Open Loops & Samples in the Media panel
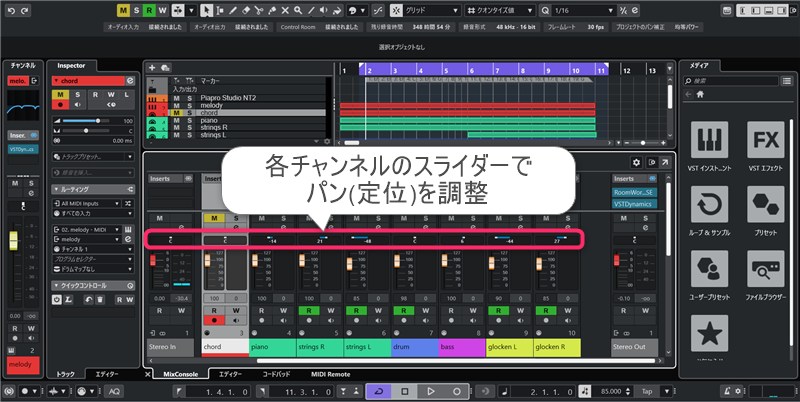The width and height of the screenshot is (800, 402). [x=709, y=204]
